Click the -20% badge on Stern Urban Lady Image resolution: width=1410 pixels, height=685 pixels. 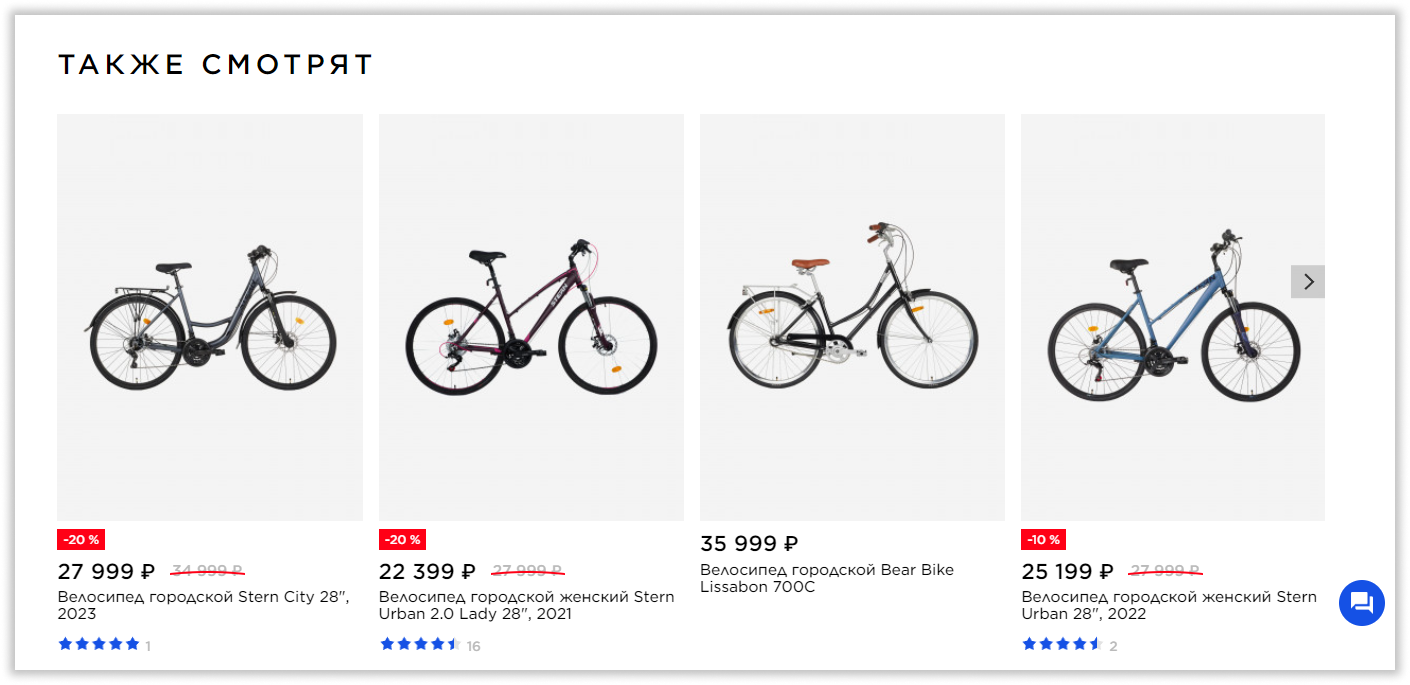point(402,539)
